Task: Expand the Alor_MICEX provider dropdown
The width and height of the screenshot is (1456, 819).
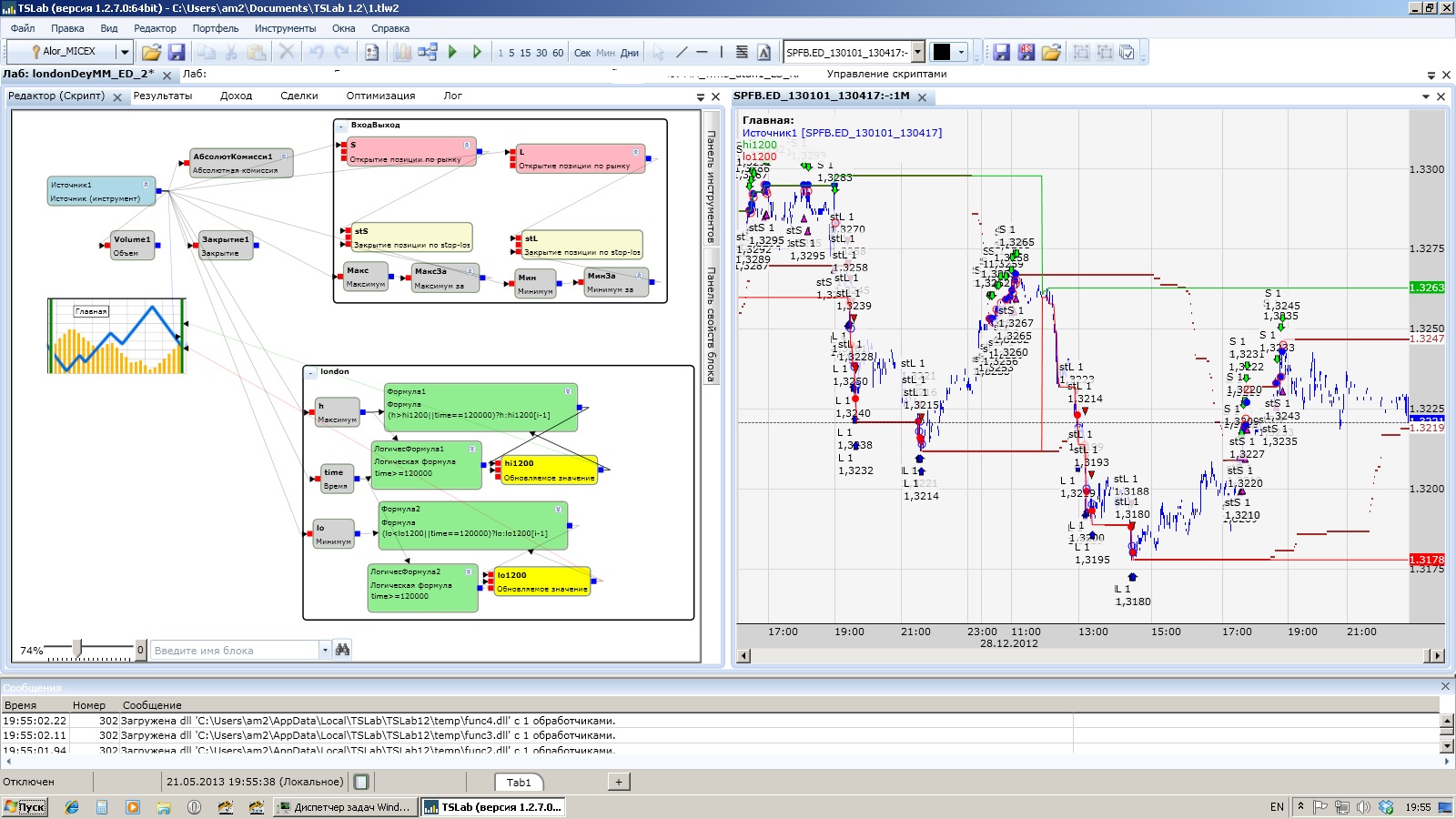Action: [125, 52]
